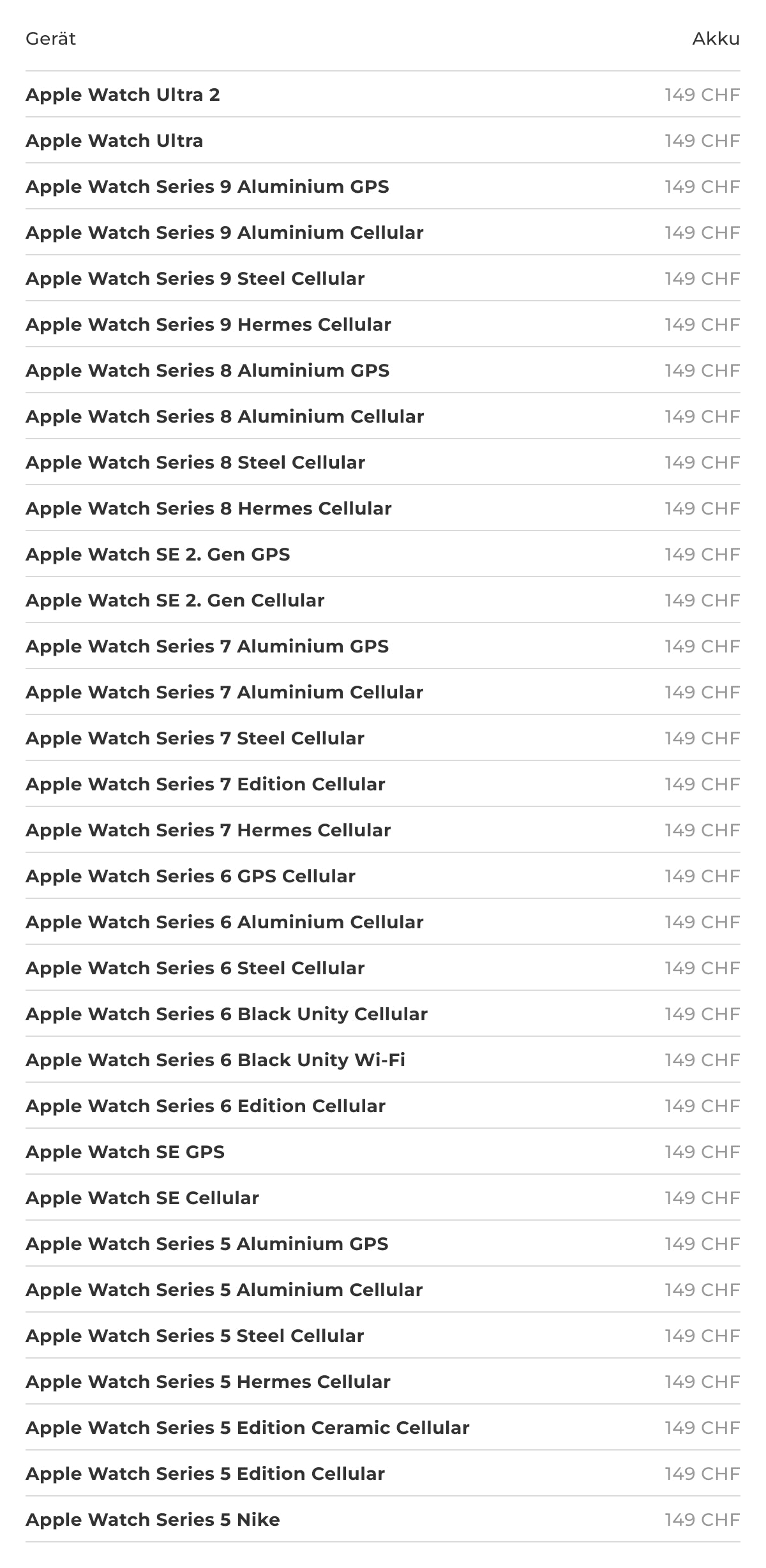Select Apple Watch SE 2. Gen GPS
The height and width of the screenshot is (1568, 766).
pos(158,554)
